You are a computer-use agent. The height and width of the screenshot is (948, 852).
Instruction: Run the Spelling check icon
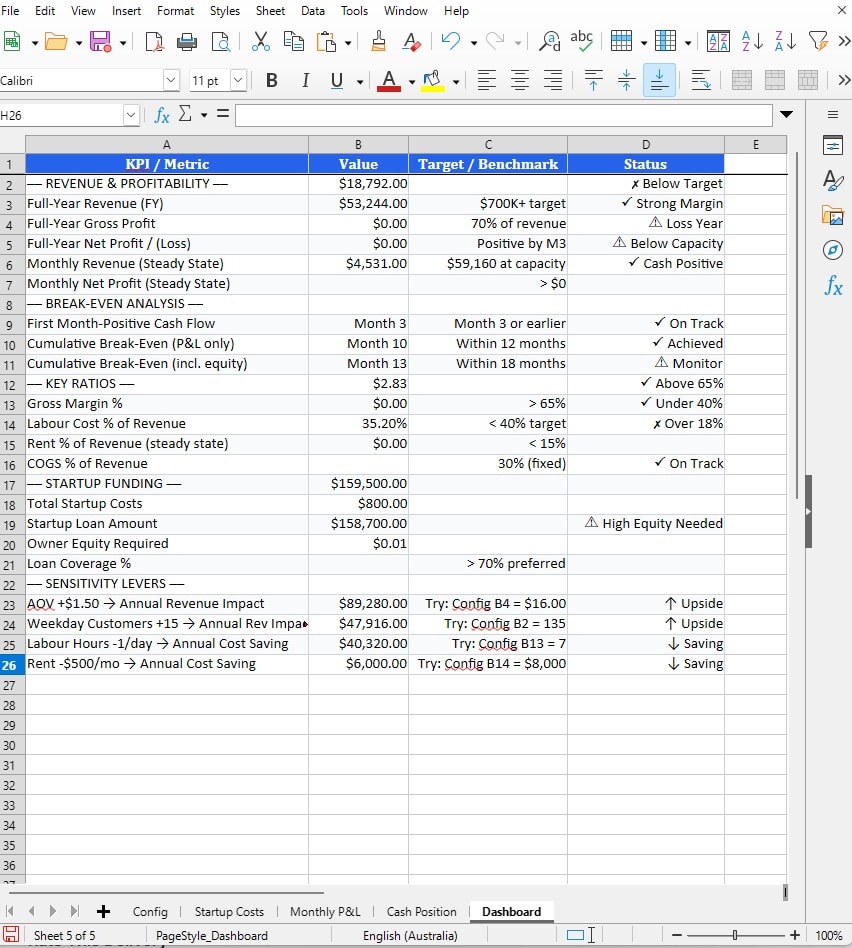(x=582, y=43)
